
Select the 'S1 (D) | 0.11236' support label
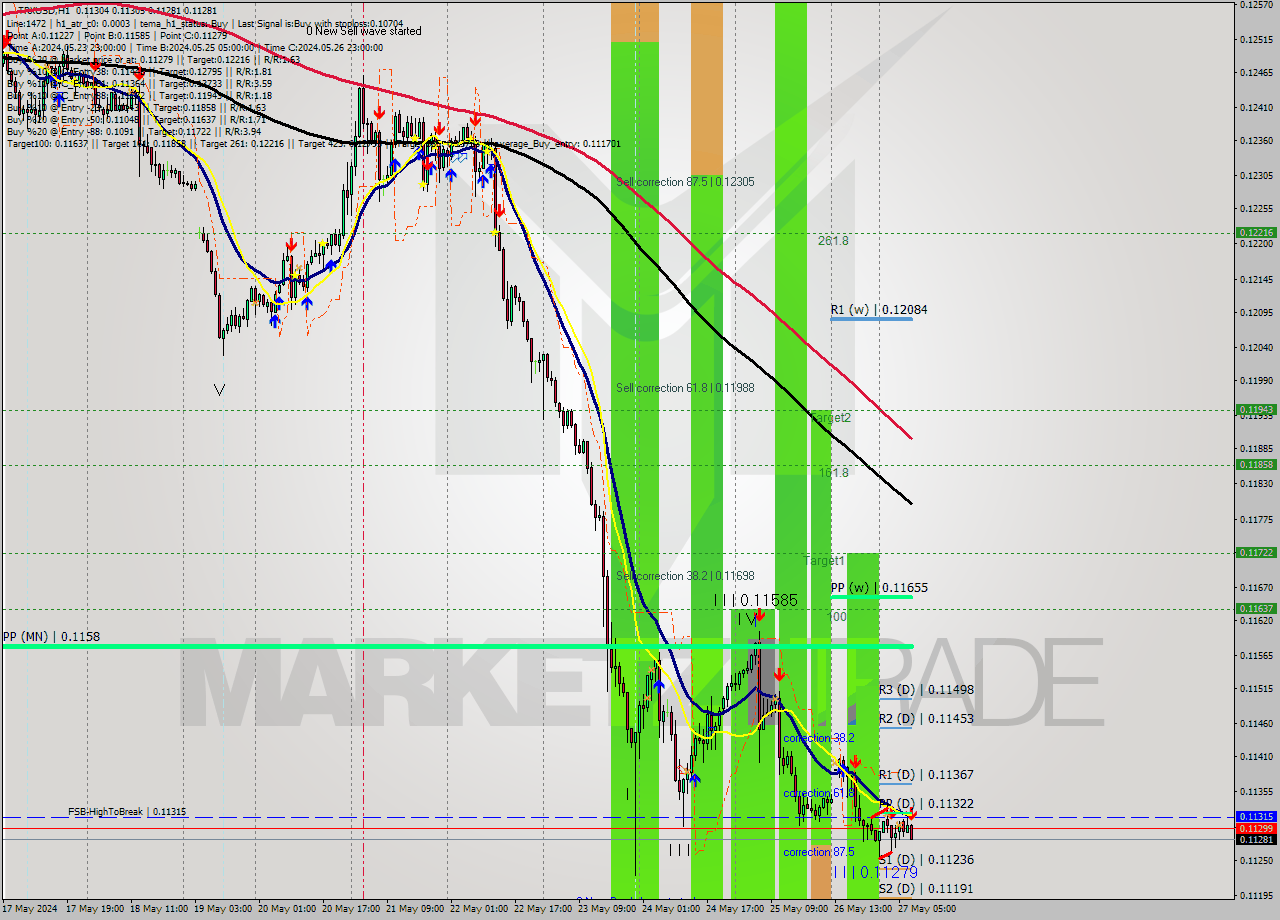pyautogui.click(x=926, y=860)
